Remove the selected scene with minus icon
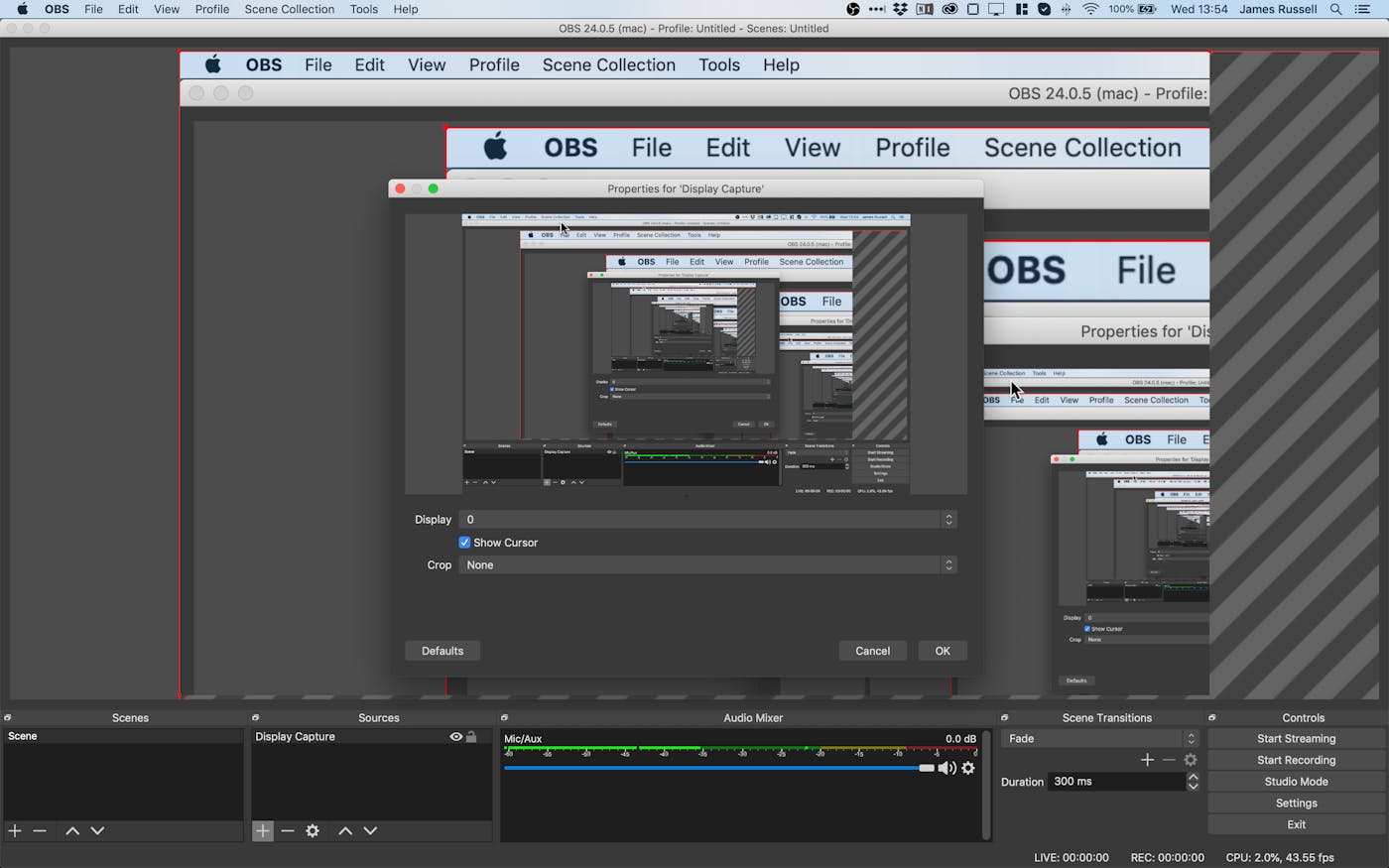The width and height of the screenshot is (1389, 868). pyautogui.click(x=40, y=830)
